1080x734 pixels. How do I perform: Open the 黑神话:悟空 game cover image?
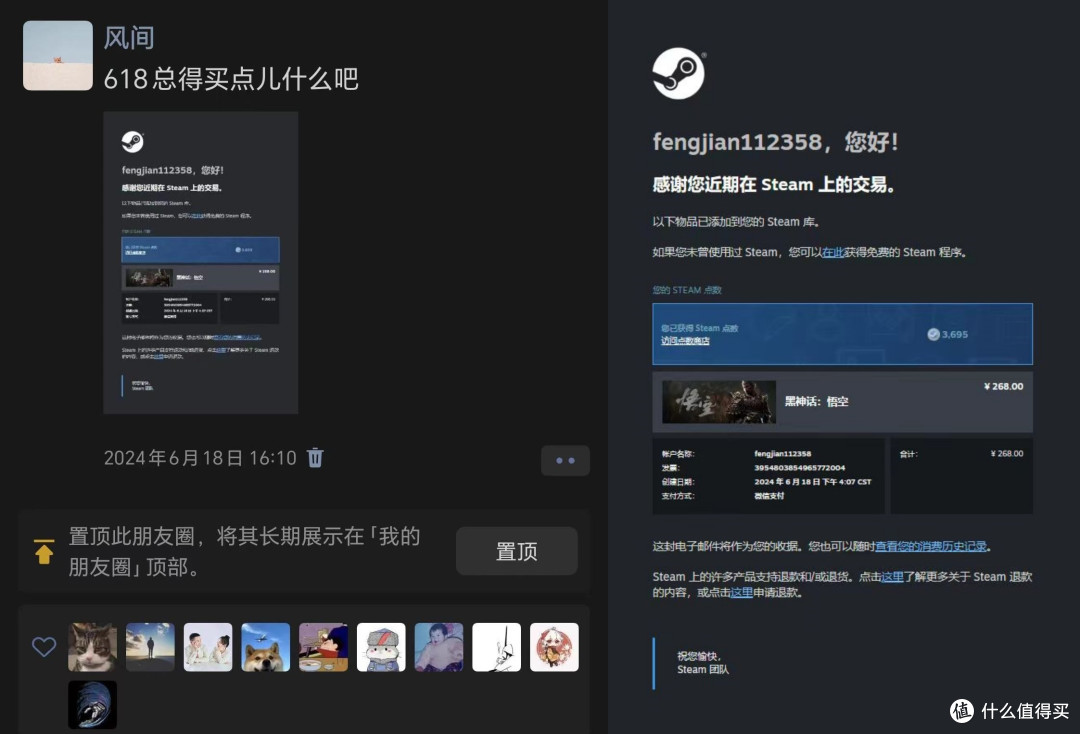pyautogui.click(x=719, y=401)
